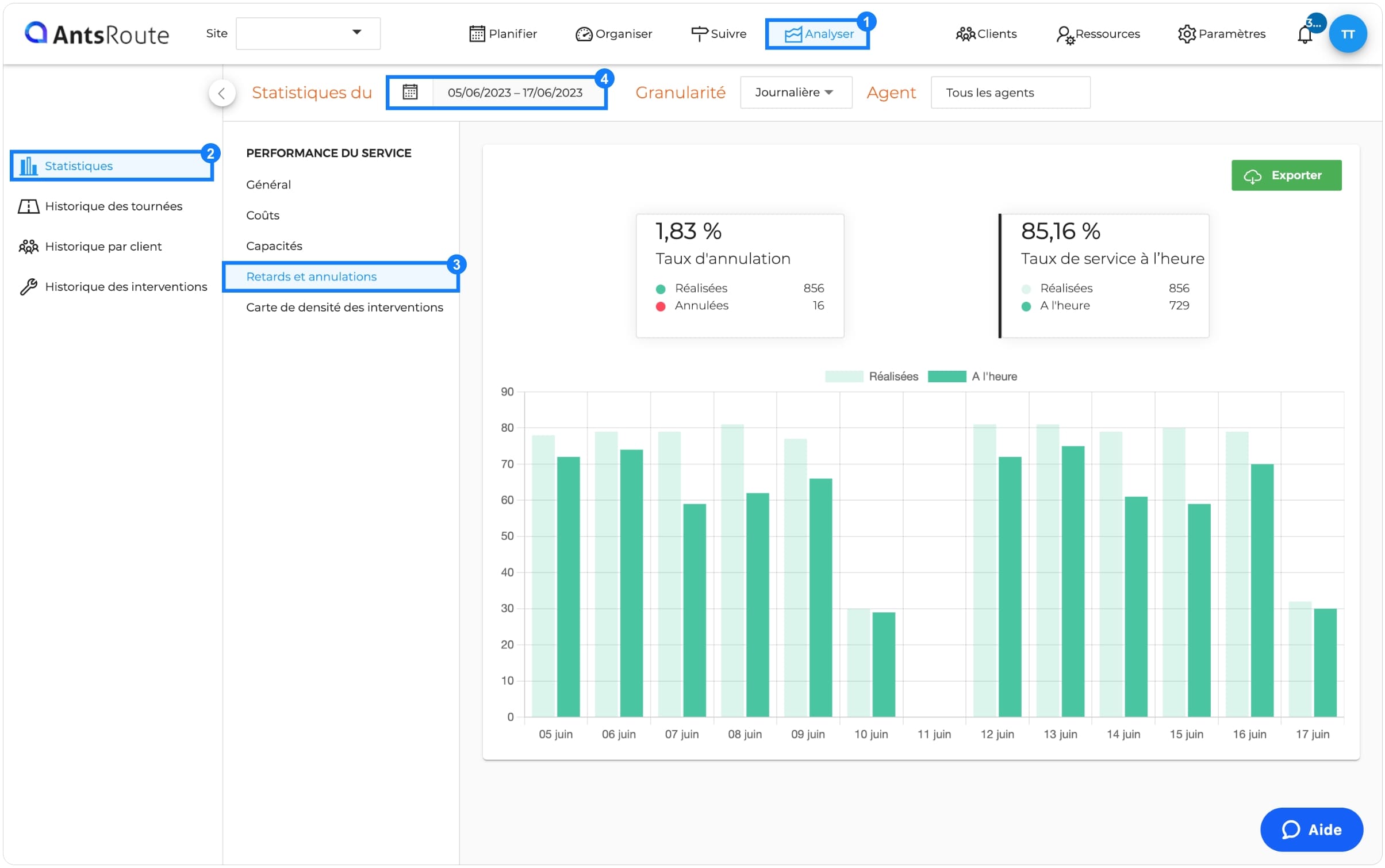
Task: Click the Exporter button
Action: pos(1286,175)
